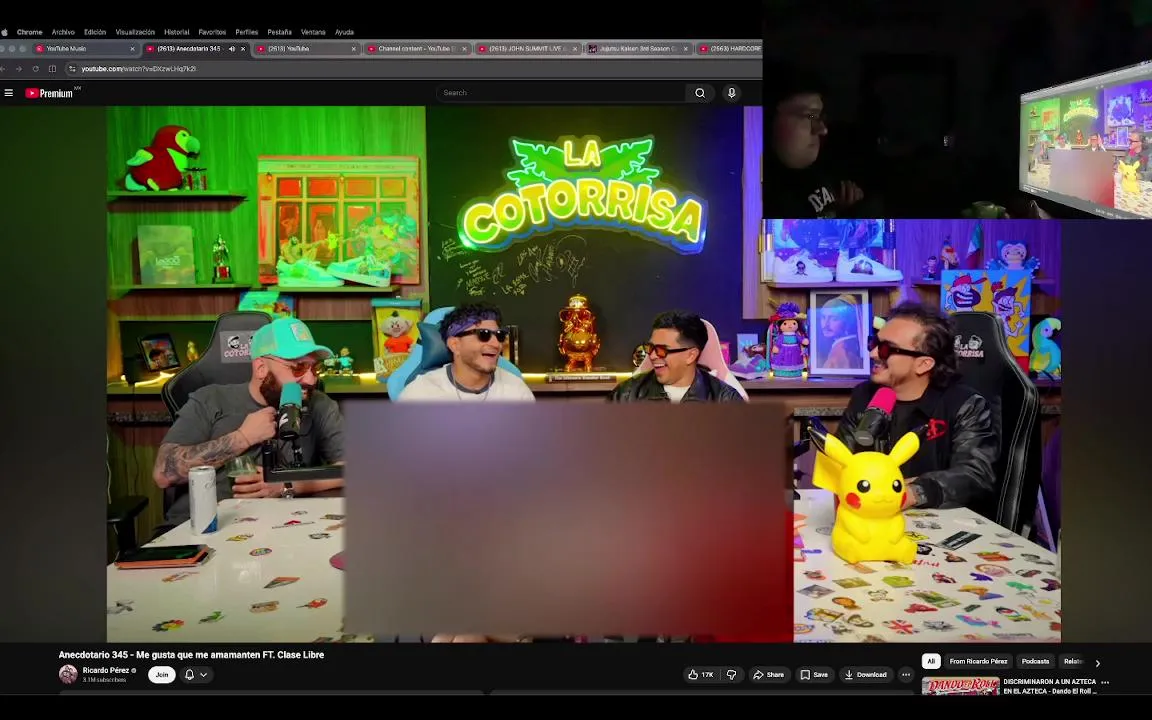Open notification bell dropdown

196,674
